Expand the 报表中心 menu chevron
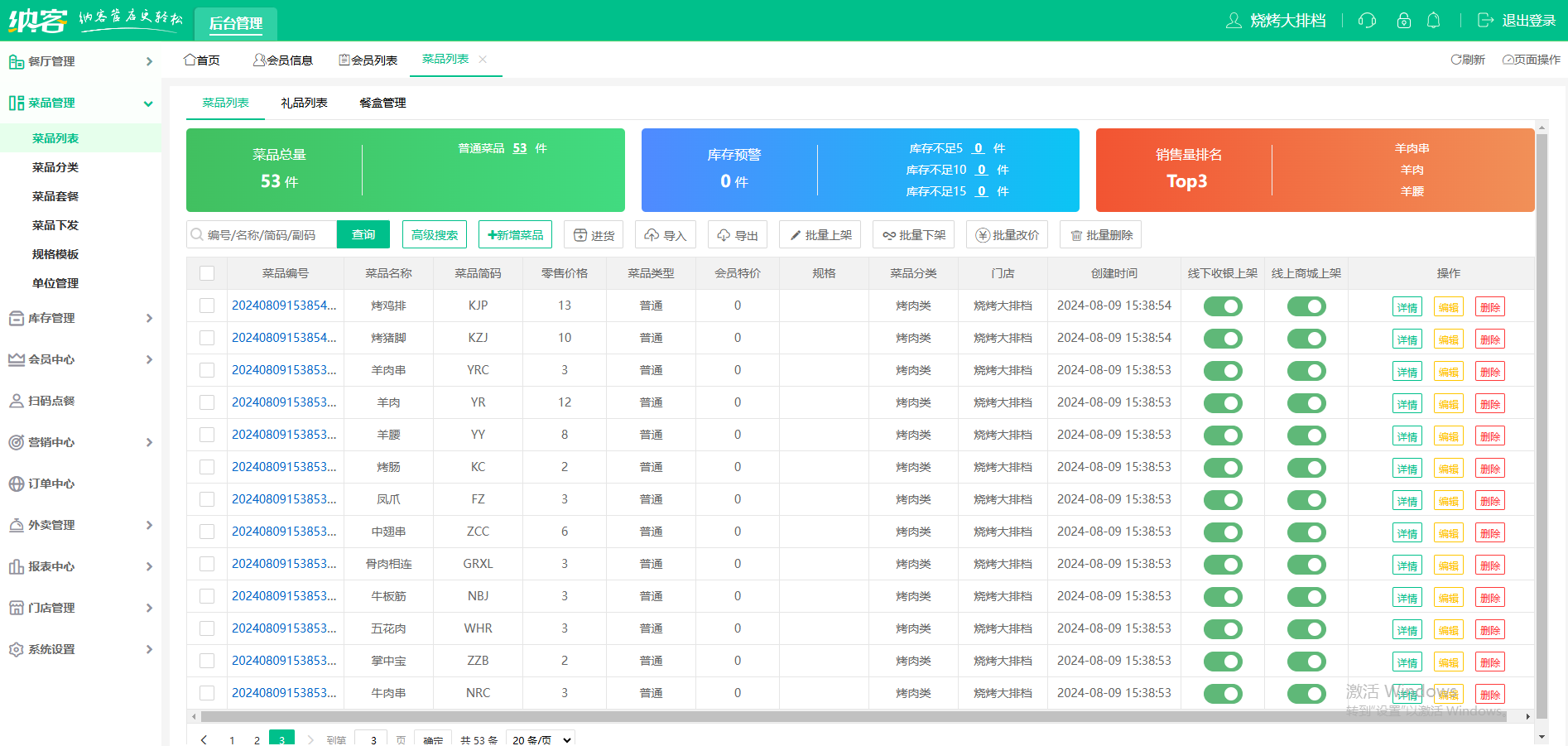 point(149,566)
